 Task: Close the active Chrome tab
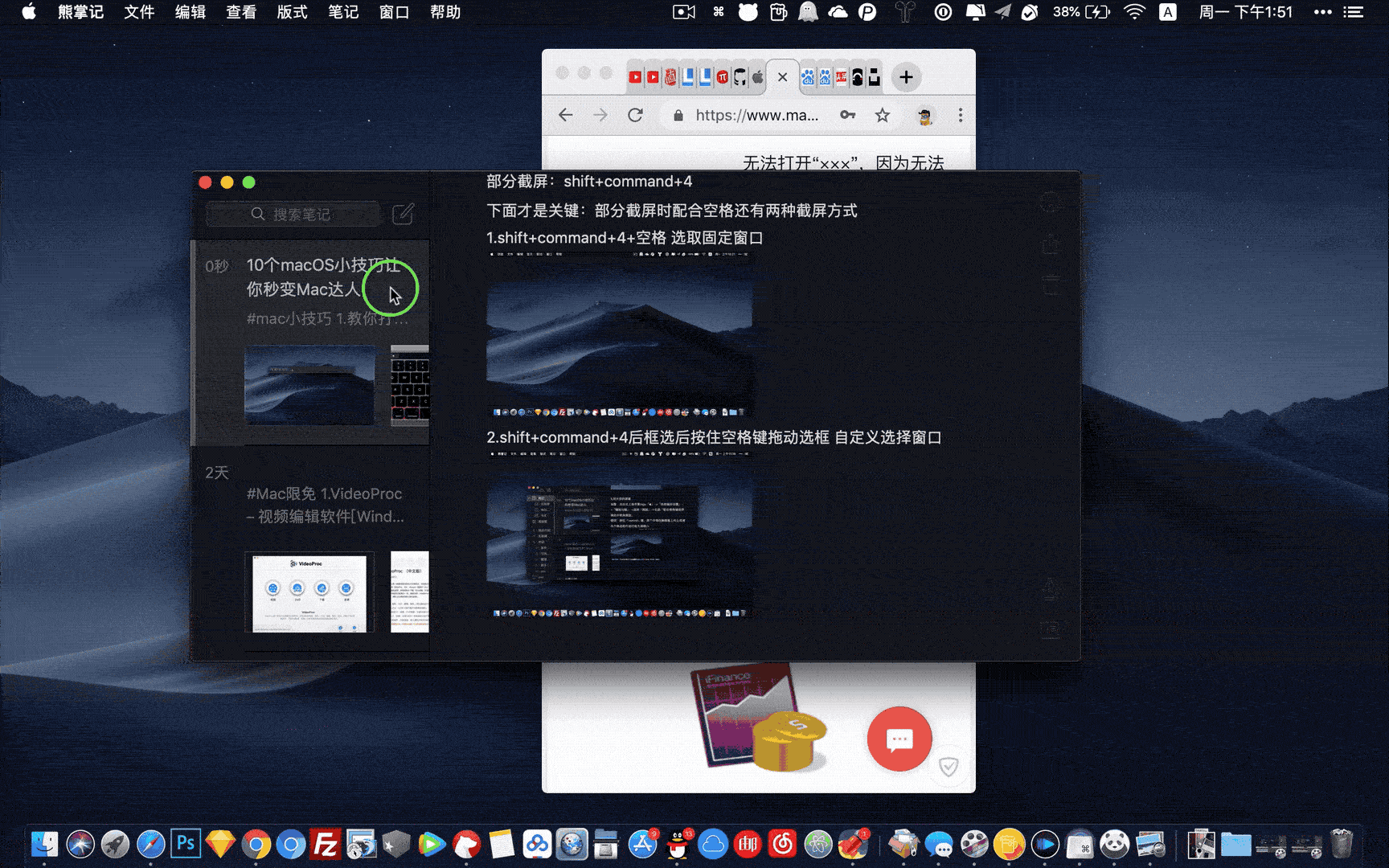click(x=782, y=77)
